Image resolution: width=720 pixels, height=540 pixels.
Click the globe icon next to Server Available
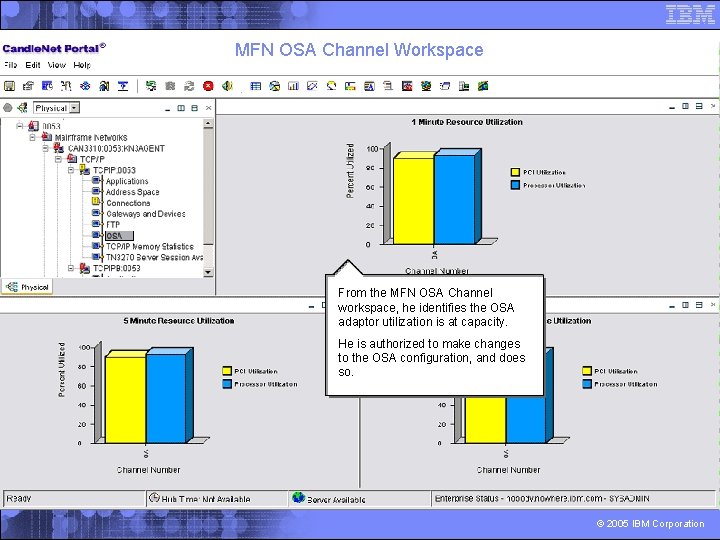[x=298, y=497]
